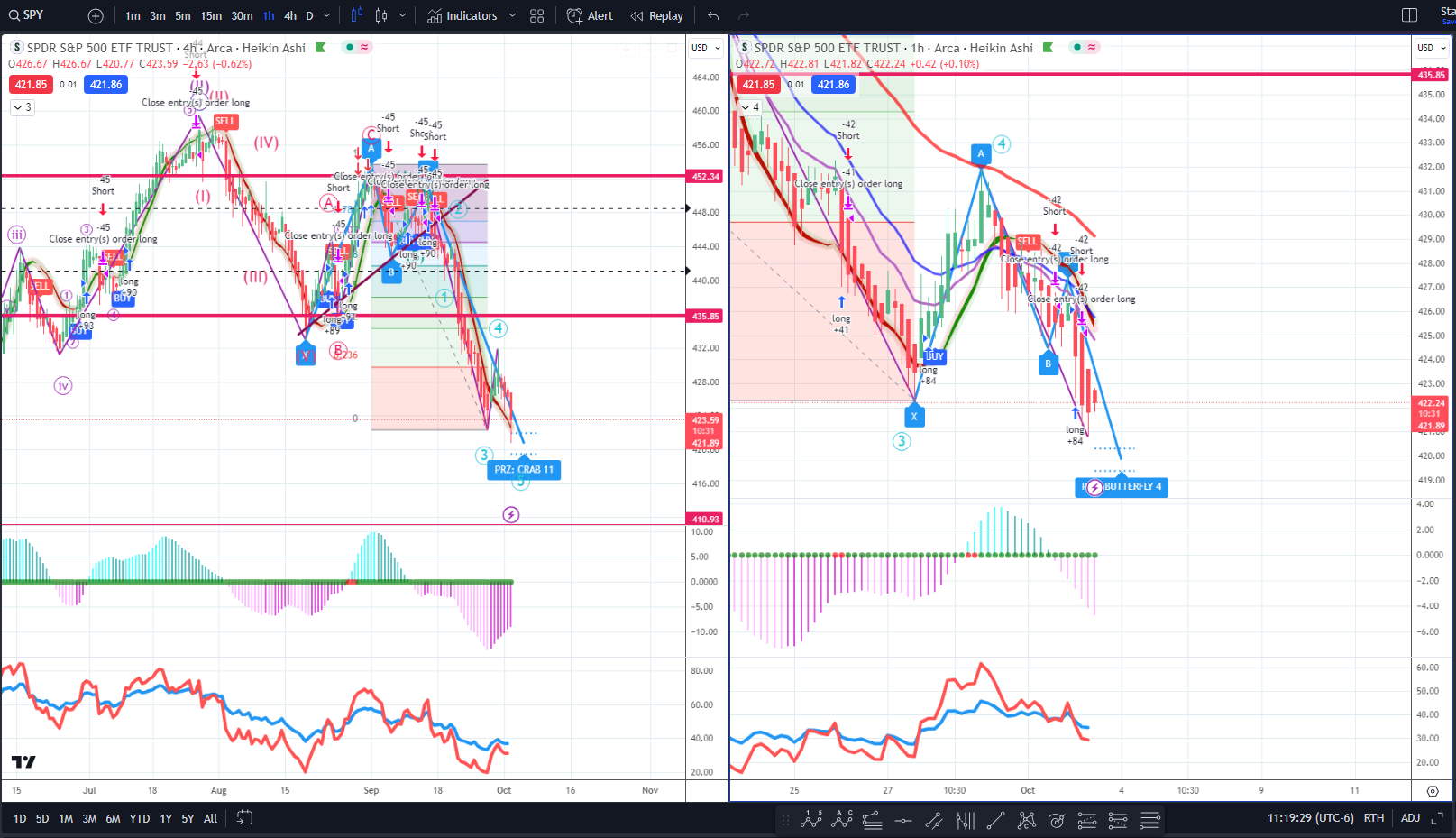Select the 5m timeframe
The height and width of the screenshot is (838, 1456).
[183, 16]
